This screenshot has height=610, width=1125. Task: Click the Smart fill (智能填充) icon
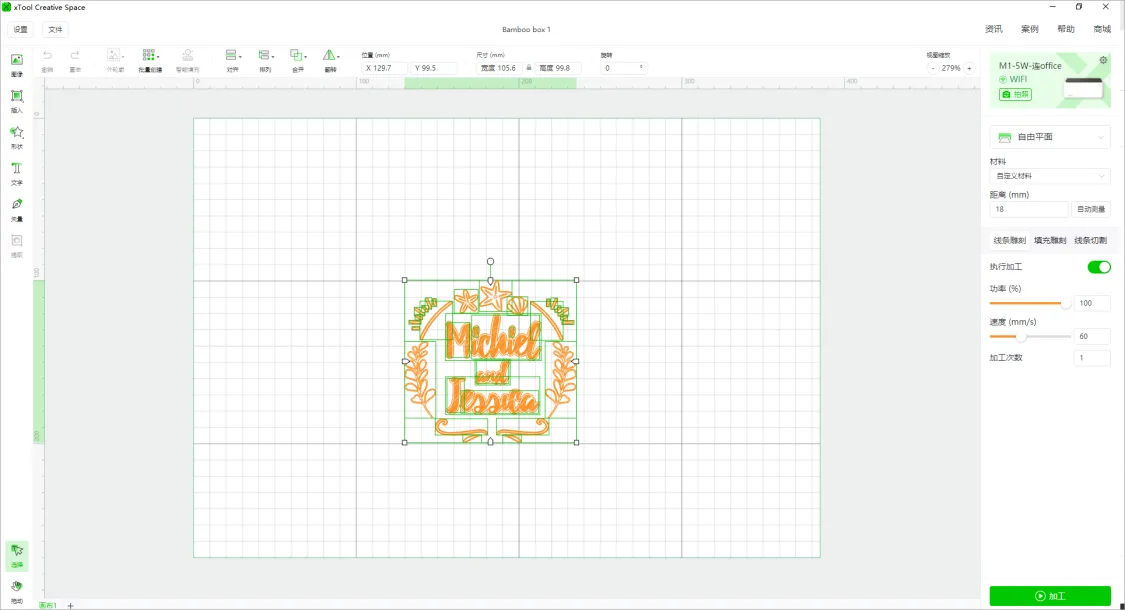point(187,55)
